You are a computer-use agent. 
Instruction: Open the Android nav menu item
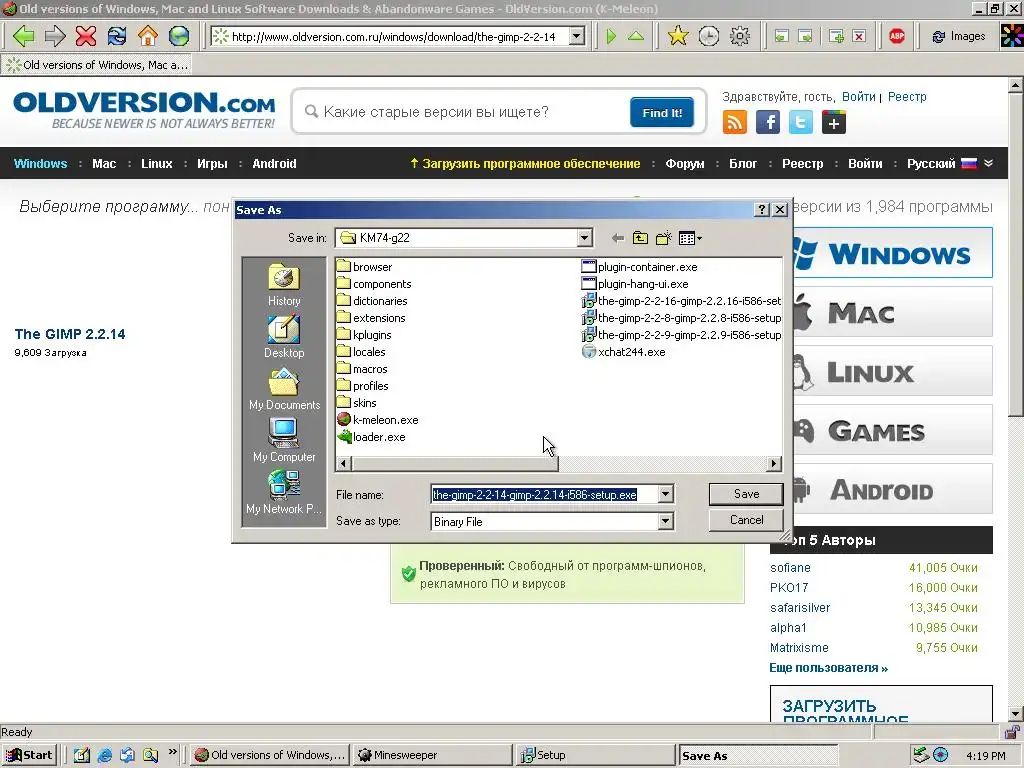click(274, 163)
